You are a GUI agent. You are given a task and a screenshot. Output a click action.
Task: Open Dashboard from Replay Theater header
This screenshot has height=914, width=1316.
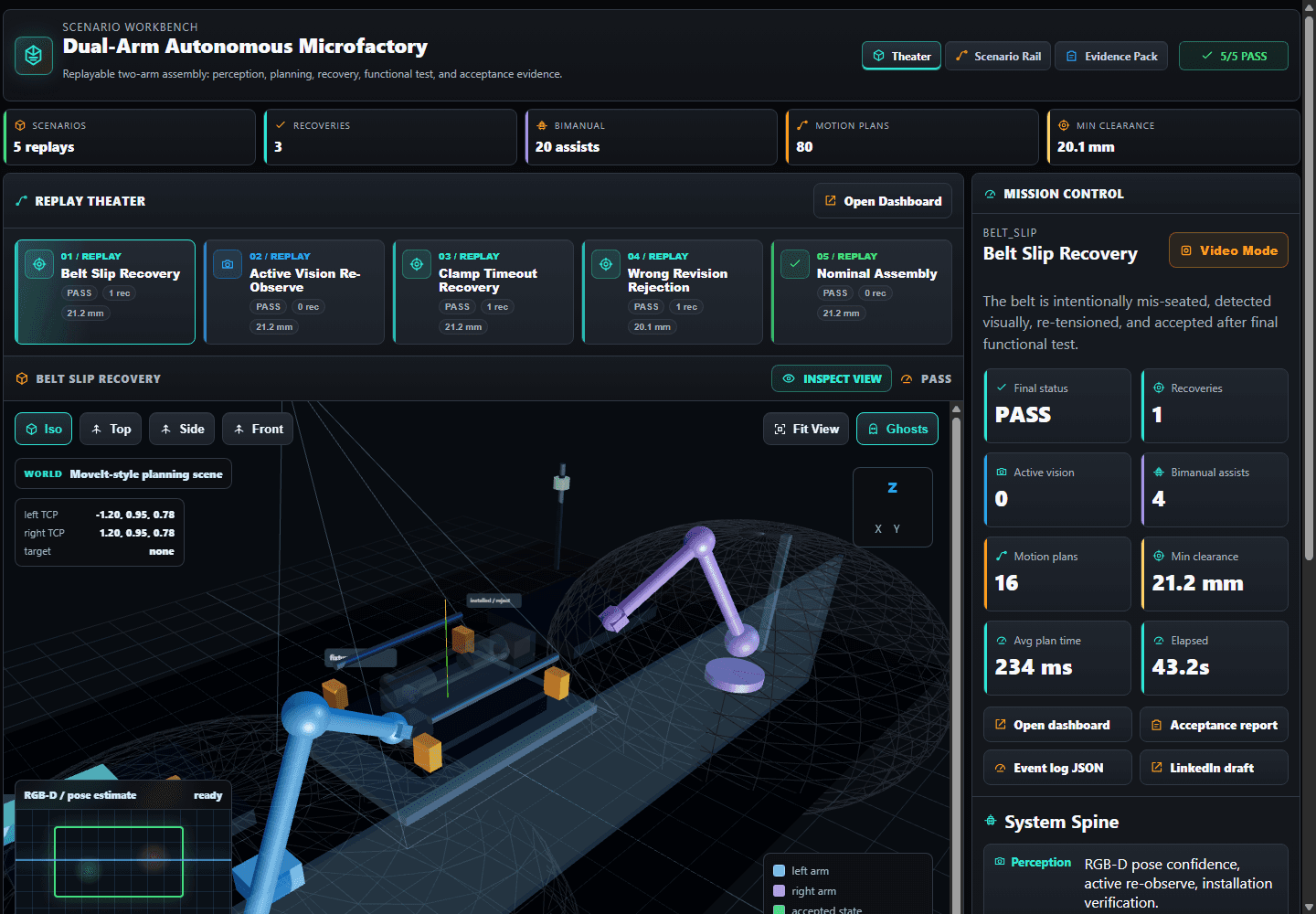[x=883, y=201]
